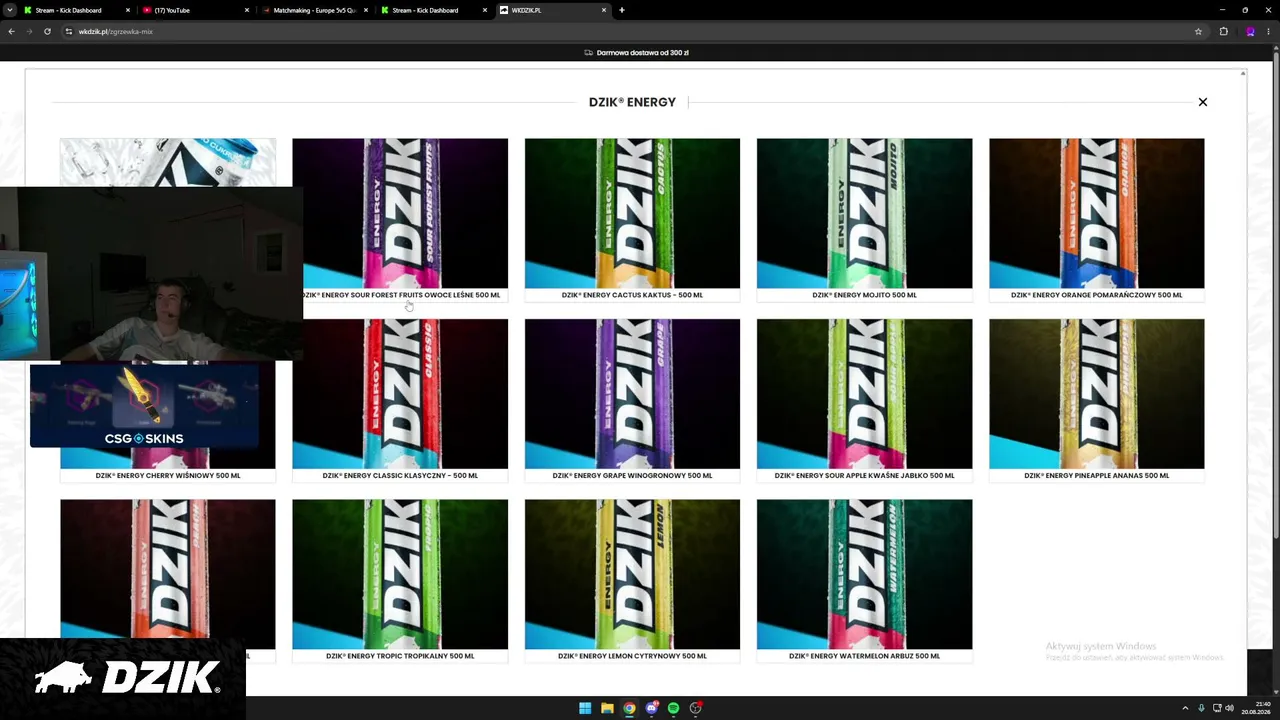Open the tab search dropdown arrow
1280x720 pixels.
click(10, 10)
